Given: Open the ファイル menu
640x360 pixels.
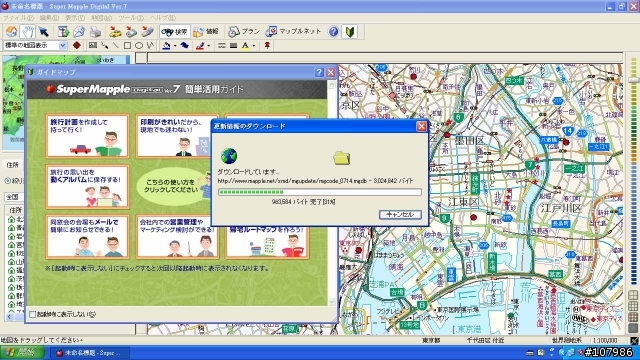Looking at the screenshot, I should [18, 18].
